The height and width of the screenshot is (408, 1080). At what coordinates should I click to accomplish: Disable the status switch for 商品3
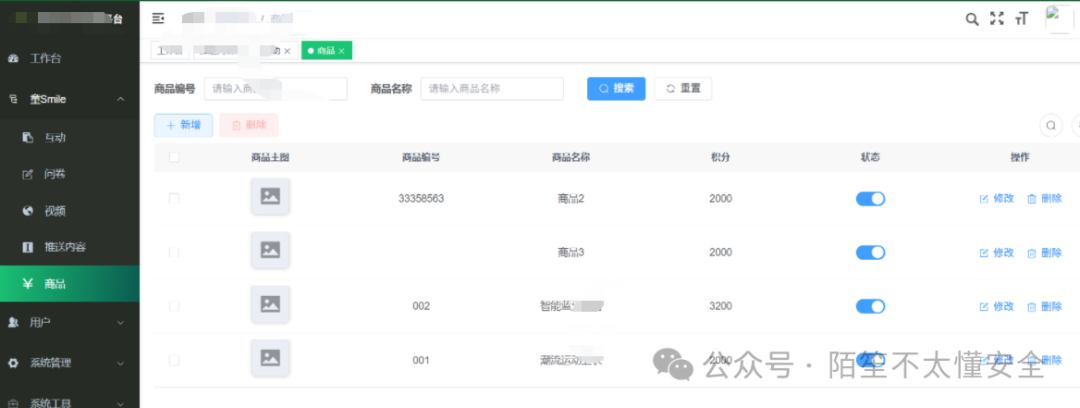coord(870,252)
